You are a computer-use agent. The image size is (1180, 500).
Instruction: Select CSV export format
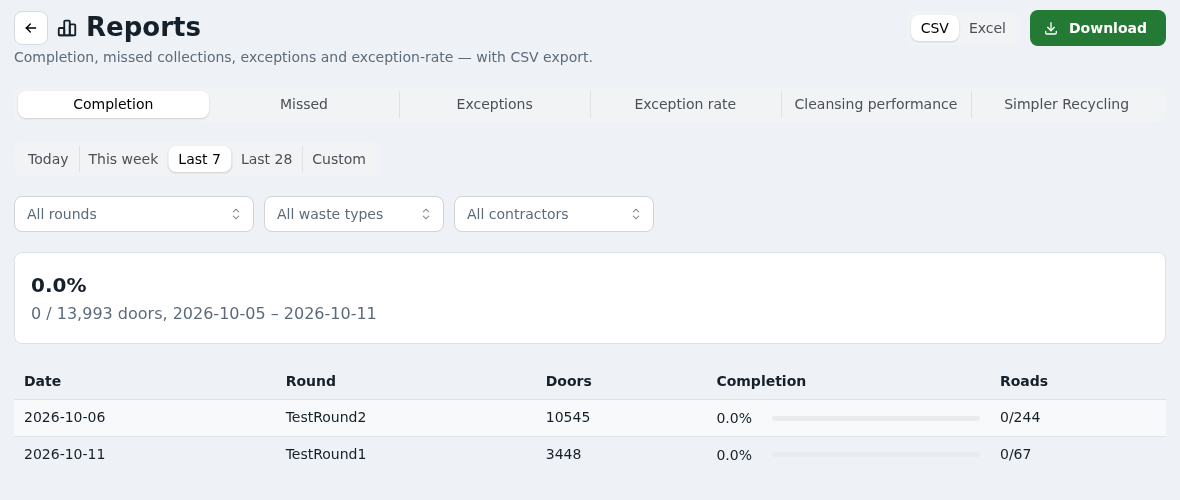tap(935, 28)
